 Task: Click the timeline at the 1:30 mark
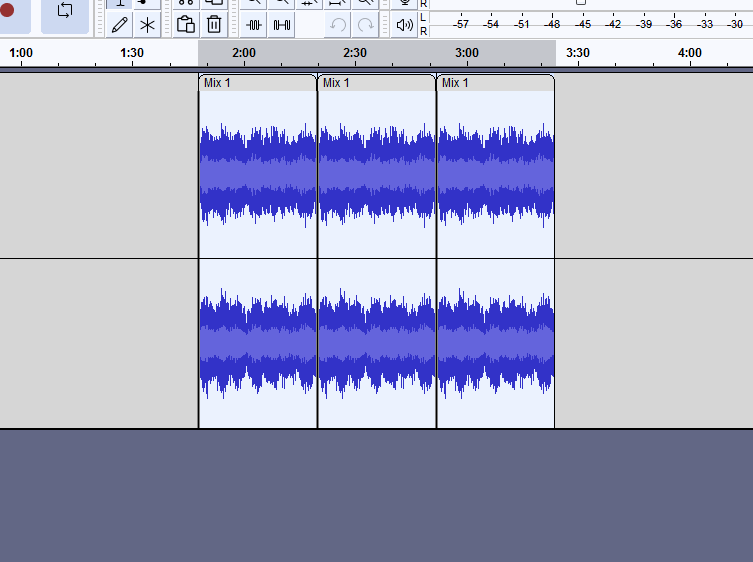(x=131, y=53)
